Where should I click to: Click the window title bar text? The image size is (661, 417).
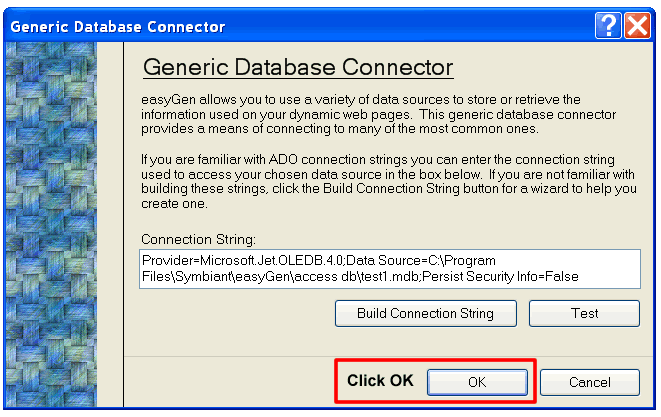click(118, 27)
